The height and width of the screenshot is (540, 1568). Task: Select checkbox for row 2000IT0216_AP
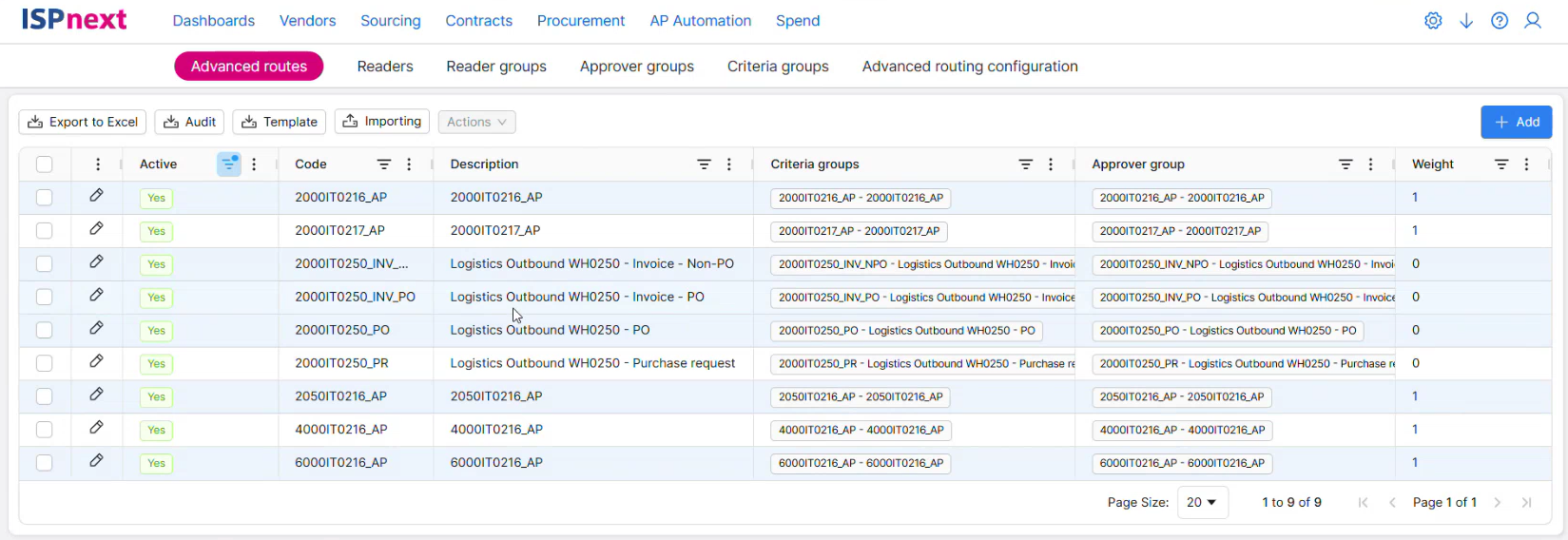click(45, 198)
